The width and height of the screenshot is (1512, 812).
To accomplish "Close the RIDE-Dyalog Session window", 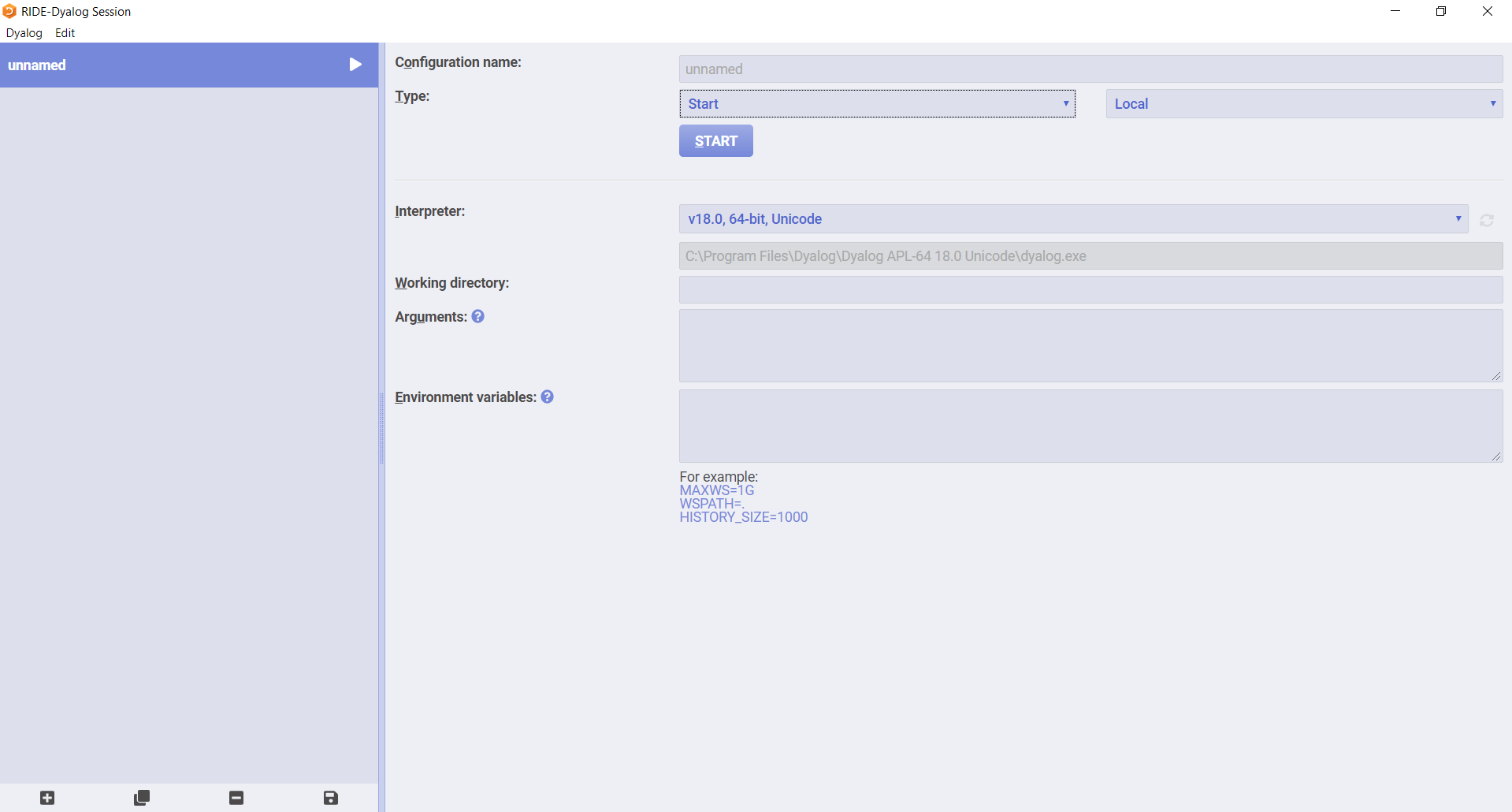I will tap(1488, 11).
